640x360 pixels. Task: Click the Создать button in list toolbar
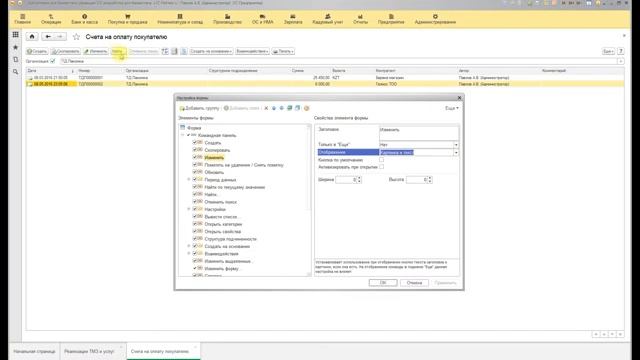(x=37, y=51)
